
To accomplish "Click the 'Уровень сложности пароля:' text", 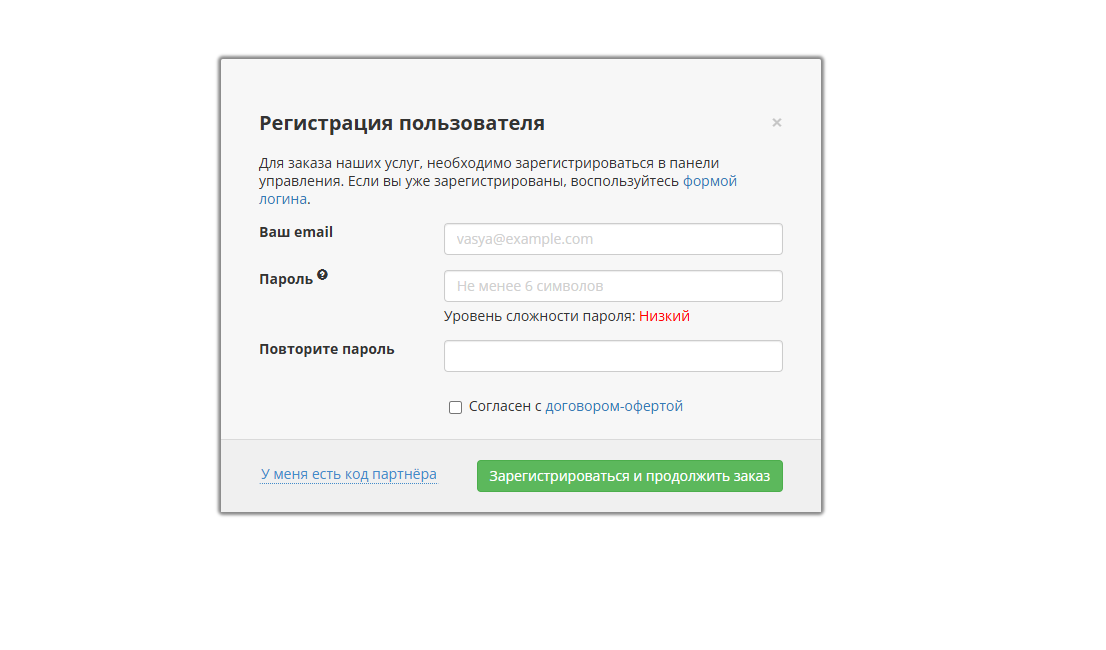I will 539,316.
